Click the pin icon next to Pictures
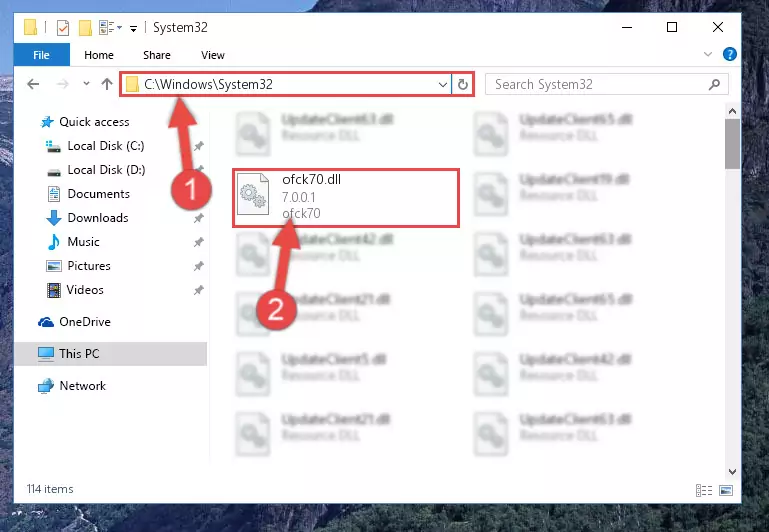769x532 pixels. [199, 266]
